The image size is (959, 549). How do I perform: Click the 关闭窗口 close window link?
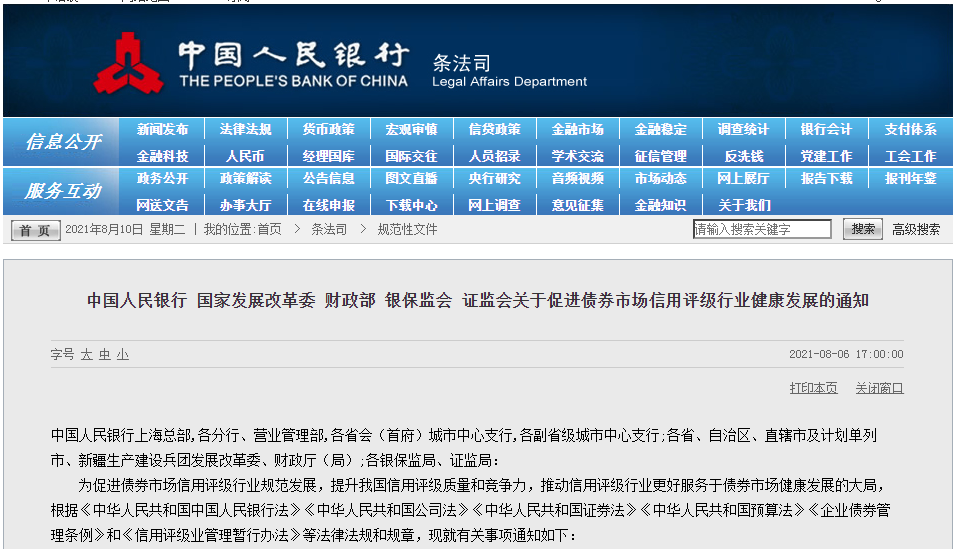879,388
